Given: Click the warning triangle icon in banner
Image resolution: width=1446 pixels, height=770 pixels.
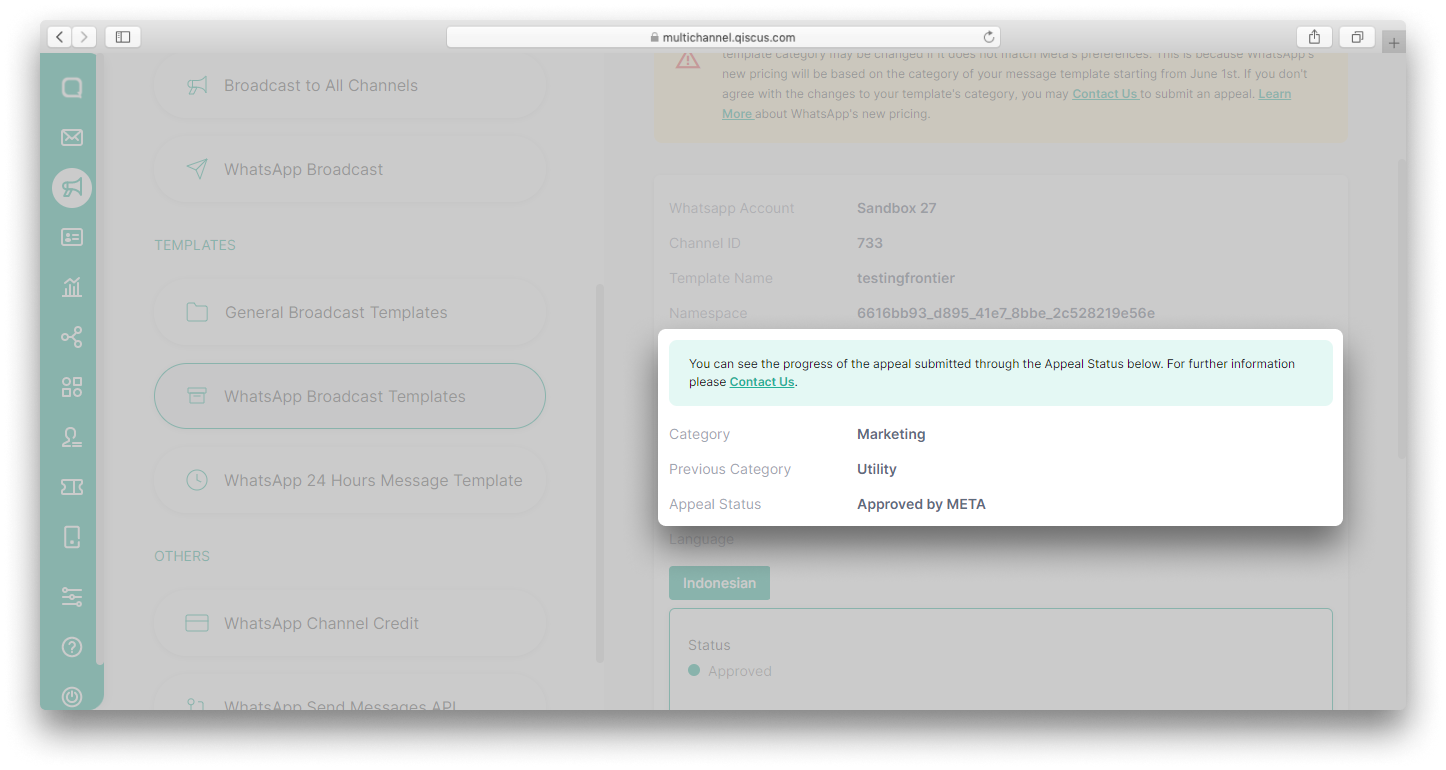Looking at the screenshot, I should pyautogui.click(x=688, y=61).
